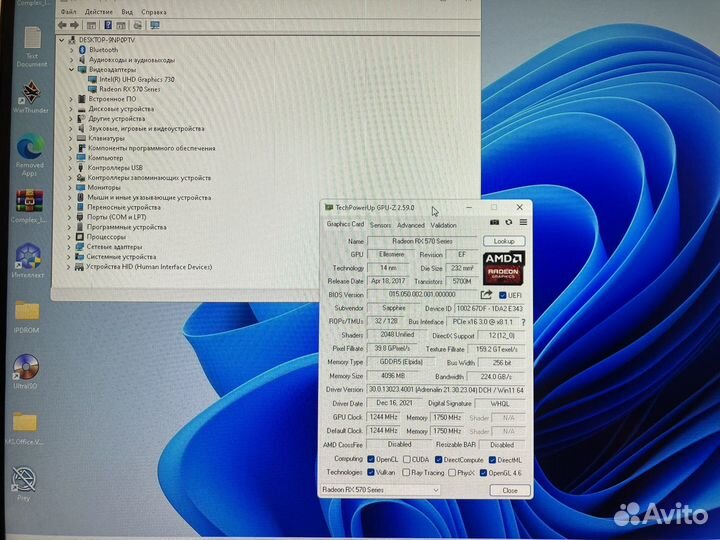Toggle the OpenCL checkbox
720x540 pixels.
(371, 459)
